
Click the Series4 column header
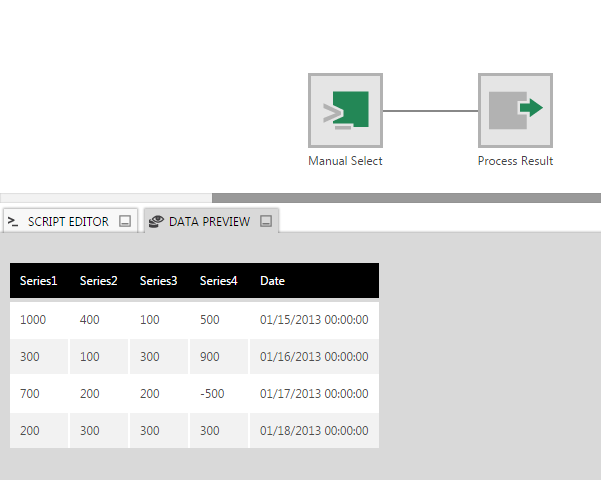coord(218,281)
